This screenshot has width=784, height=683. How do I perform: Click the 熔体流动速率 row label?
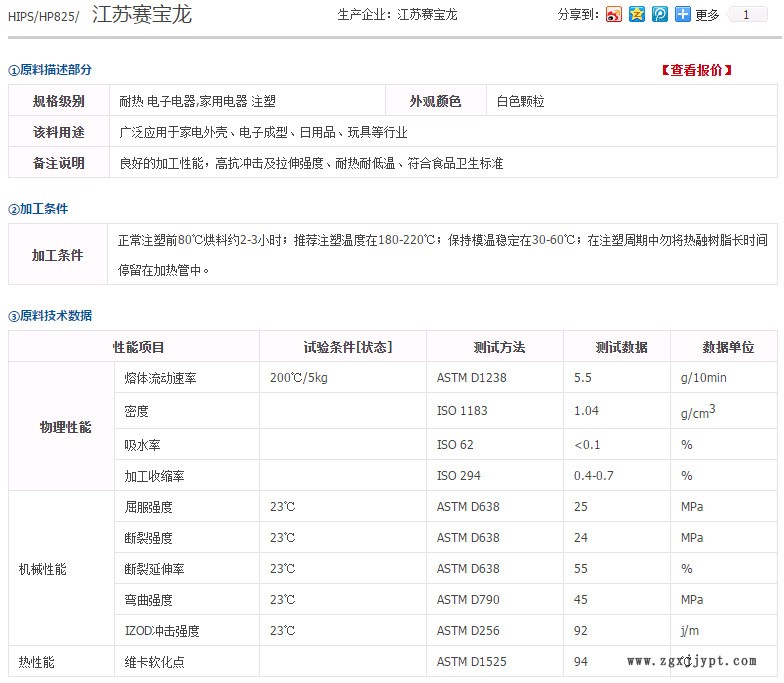point(160,378)
